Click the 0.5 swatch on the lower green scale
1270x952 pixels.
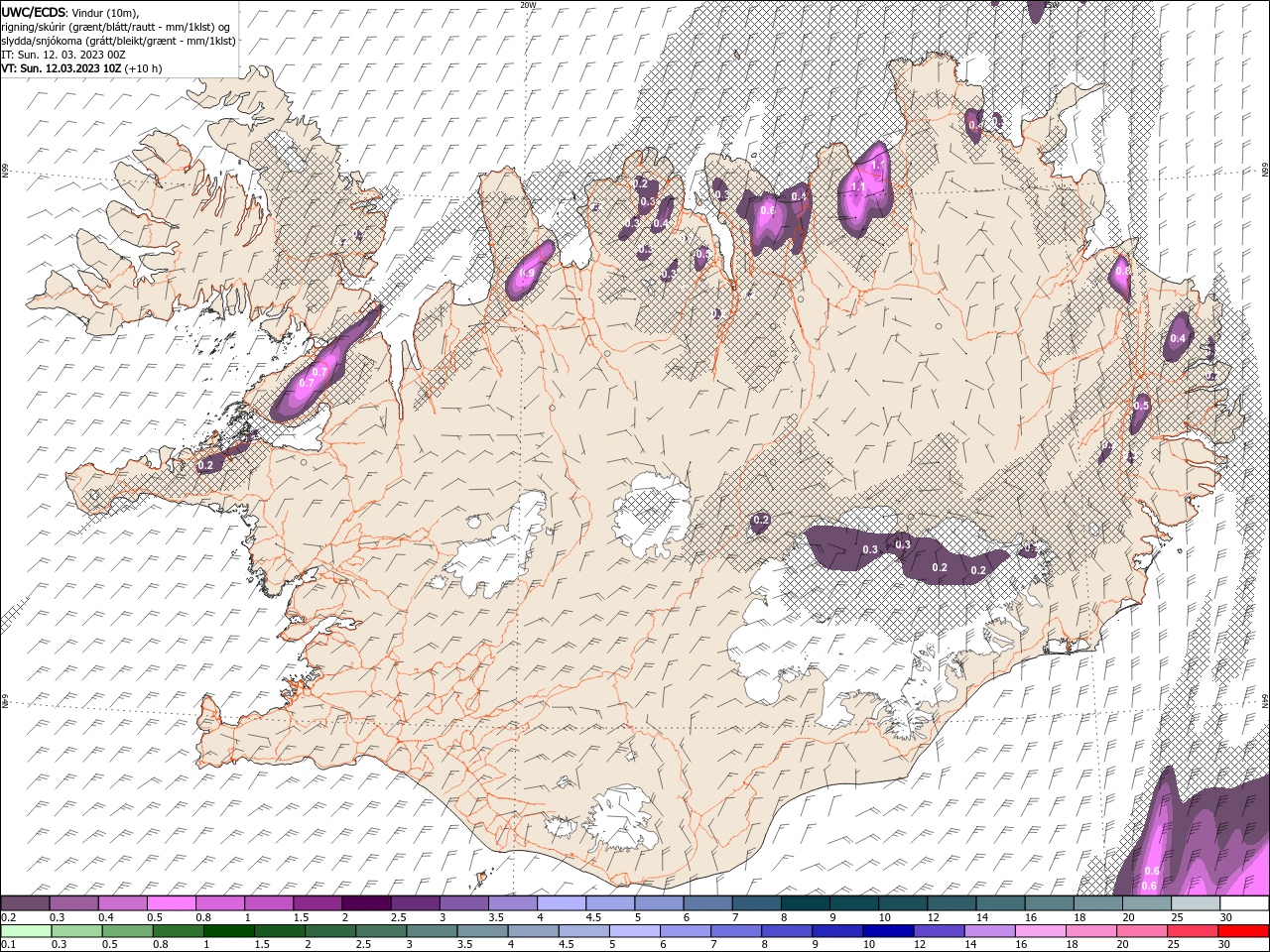128,931
